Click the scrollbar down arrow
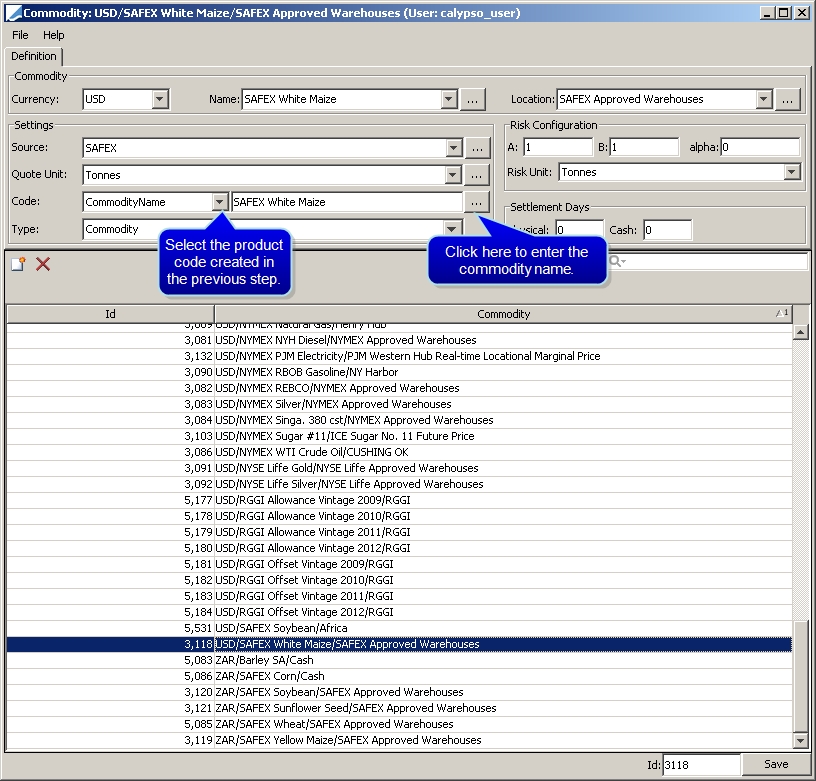Viewport: 816px width, 781px height. (800, 739)
